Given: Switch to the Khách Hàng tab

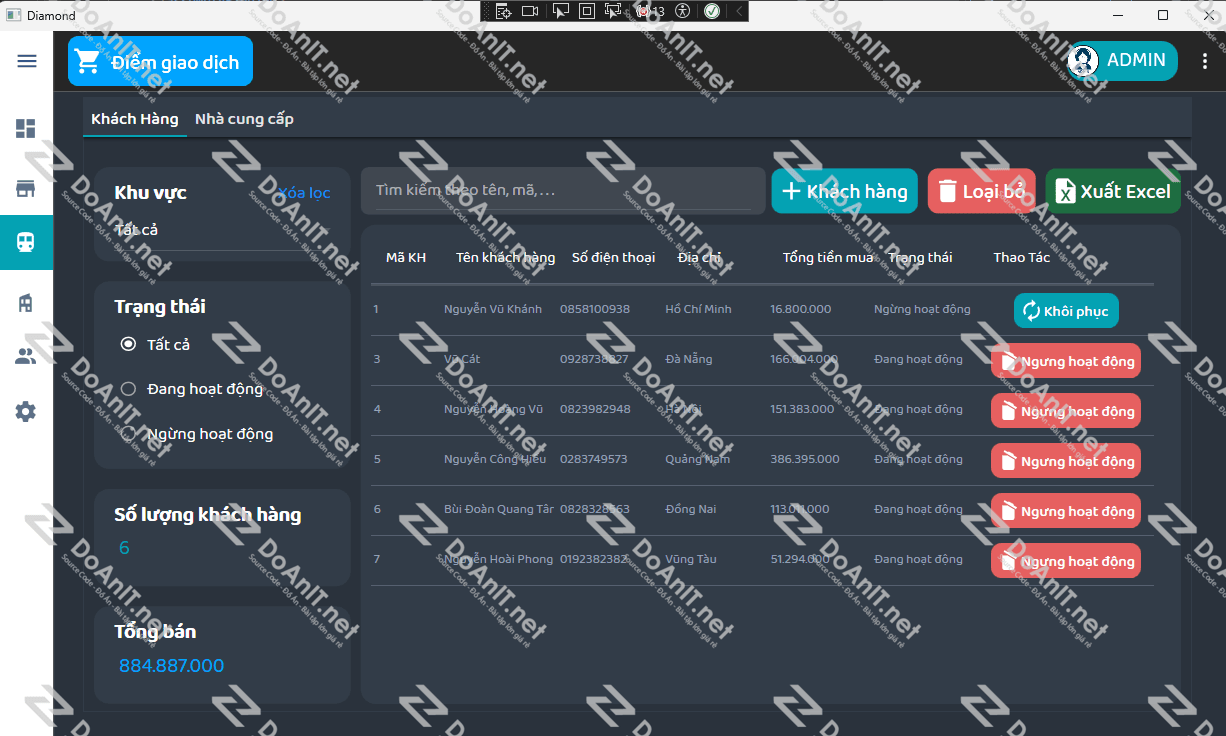Looking at the screenshot, I should coord(135,119).
